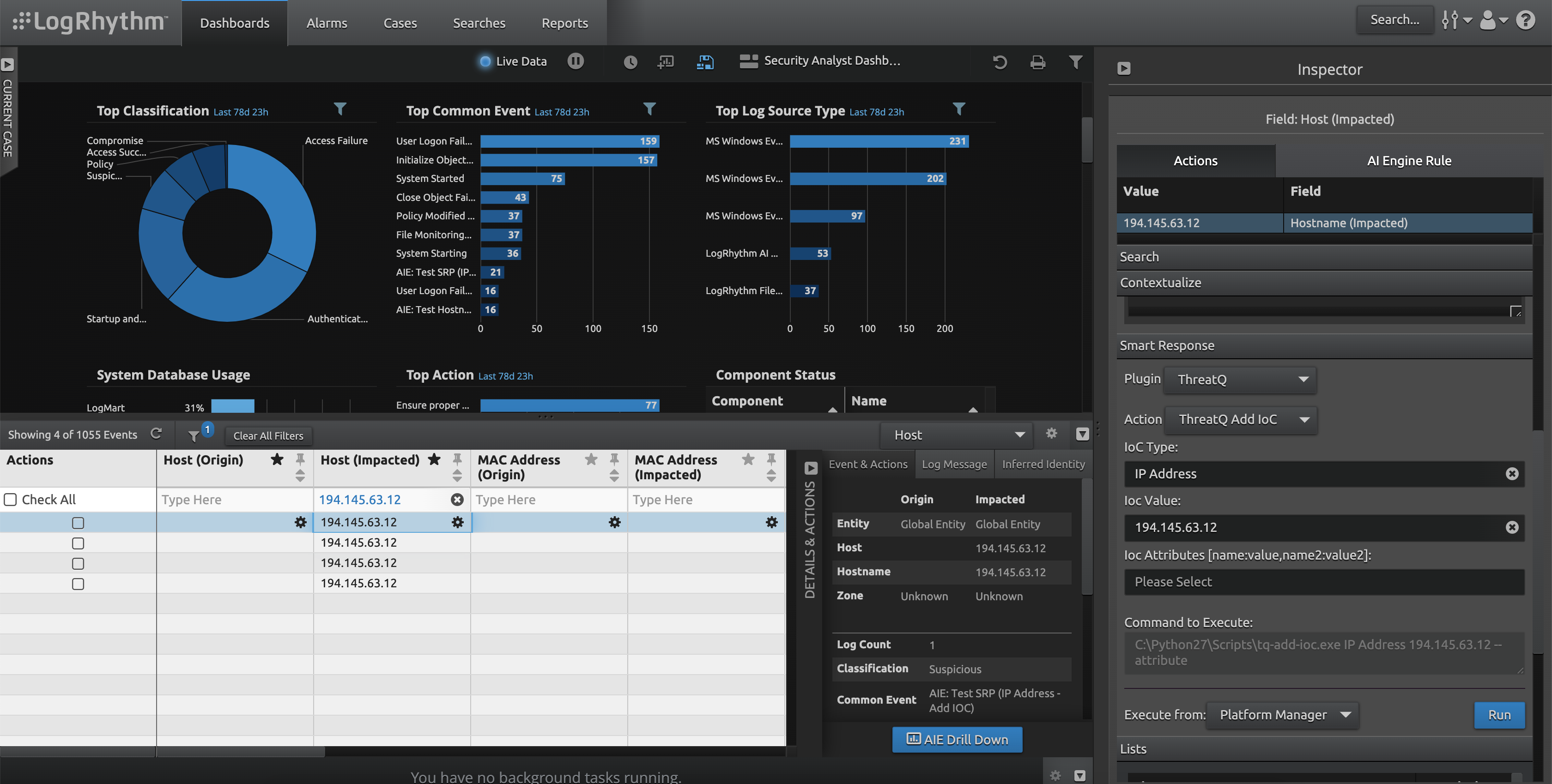1552x784 pixels.
Task: Open the Host grouping dropdown
Action: [956, 435]
